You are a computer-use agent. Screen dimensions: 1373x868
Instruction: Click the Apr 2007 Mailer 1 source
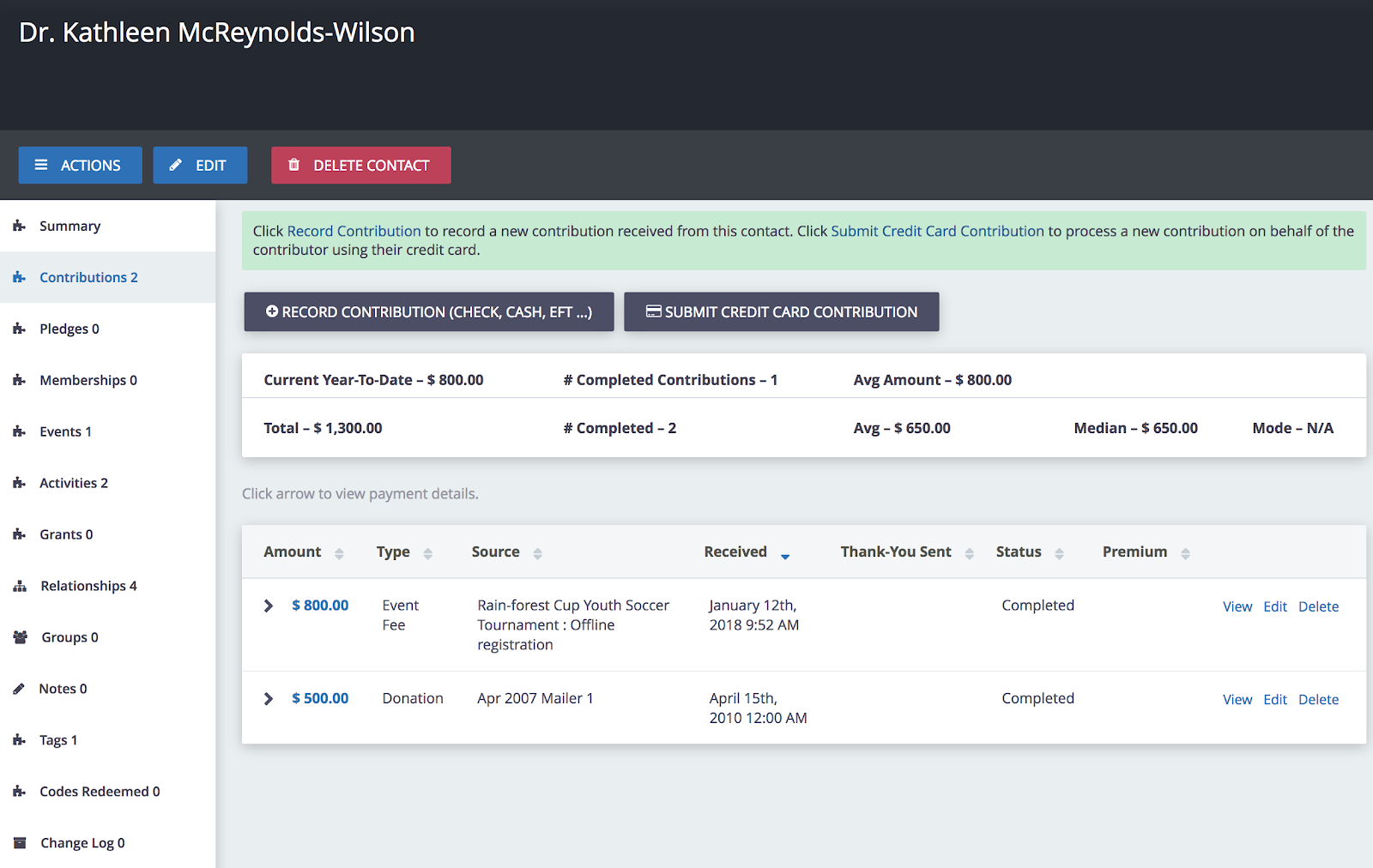pos(535,699)
